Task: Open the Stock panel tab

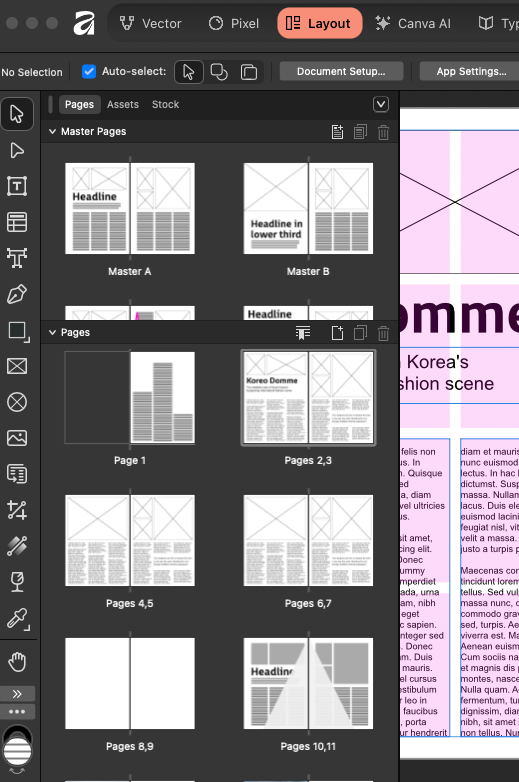Action: 166,104
